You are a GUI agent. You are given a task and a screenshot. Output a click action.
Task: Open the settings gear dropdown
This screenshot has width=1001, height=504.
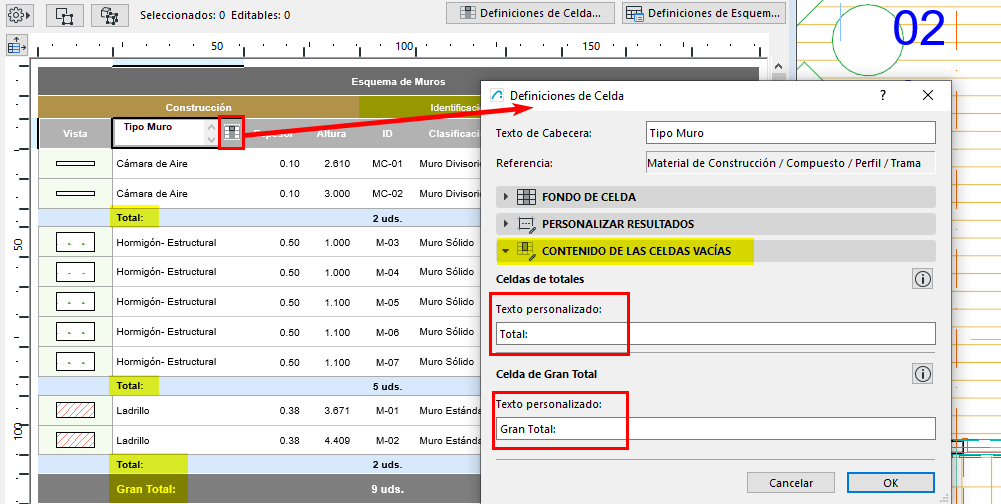(20, 15)
